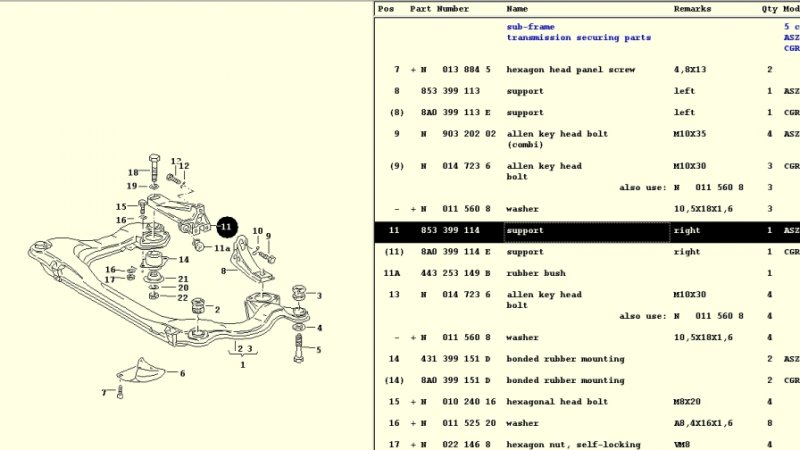800x450 pixels.
Task: Click callout 6 on the exploded diagram
Action: point(182,373)
